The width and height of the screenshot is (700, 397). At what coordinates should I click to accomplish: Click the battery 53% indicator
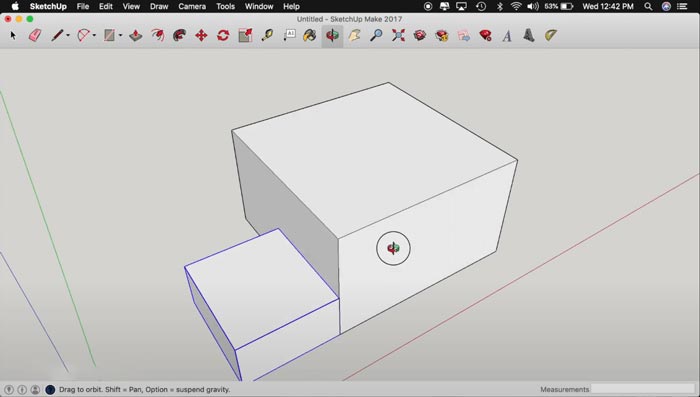pos(558,6)
